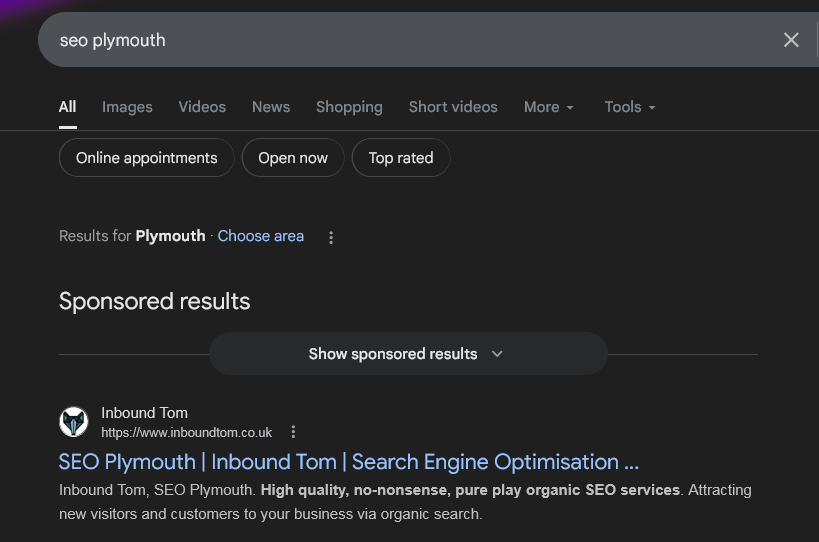Click the Choose area link
The height and width of the screenshot is (542, 819).
(x=260, y=236)
